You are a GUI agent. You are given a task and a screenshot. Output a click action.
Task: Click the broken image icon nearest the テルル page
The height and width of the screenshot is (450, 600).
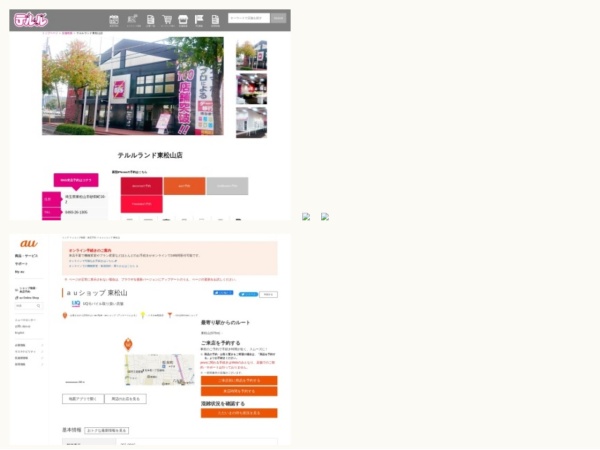click(x=306, y=217)
